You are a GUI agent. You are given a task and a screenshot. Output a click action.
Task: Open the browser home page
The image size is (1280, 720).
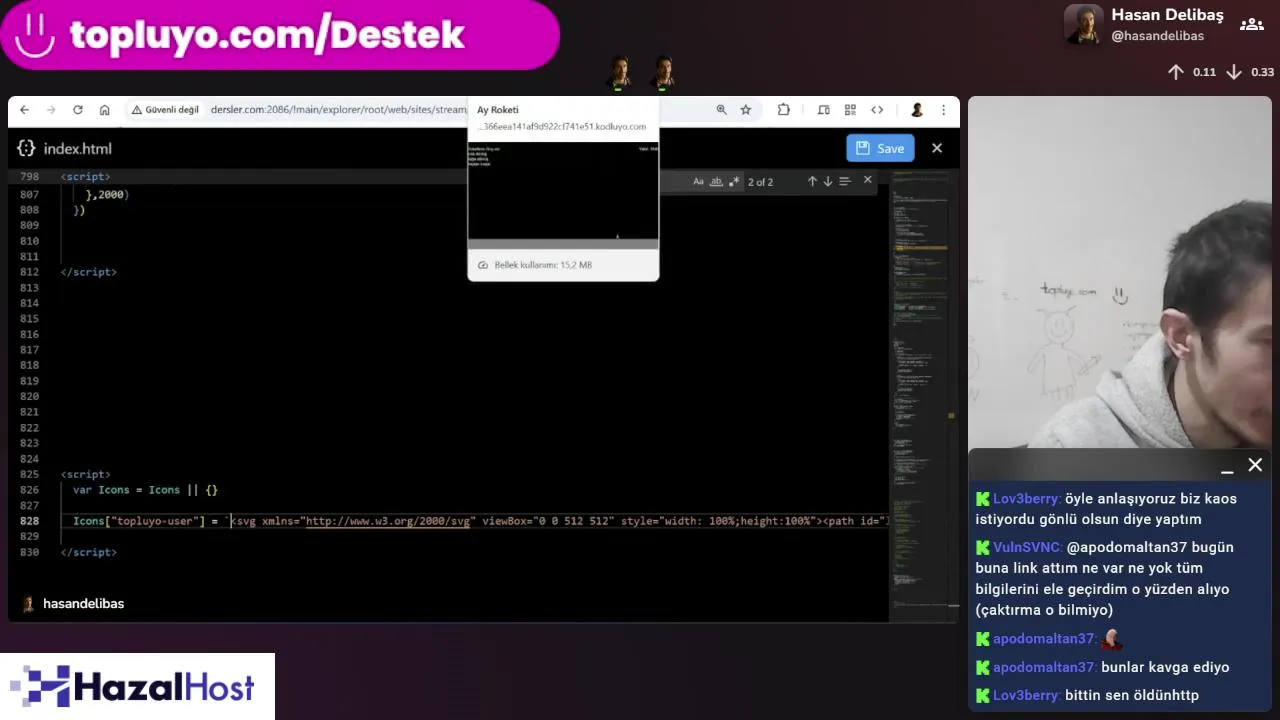[105, 110]
